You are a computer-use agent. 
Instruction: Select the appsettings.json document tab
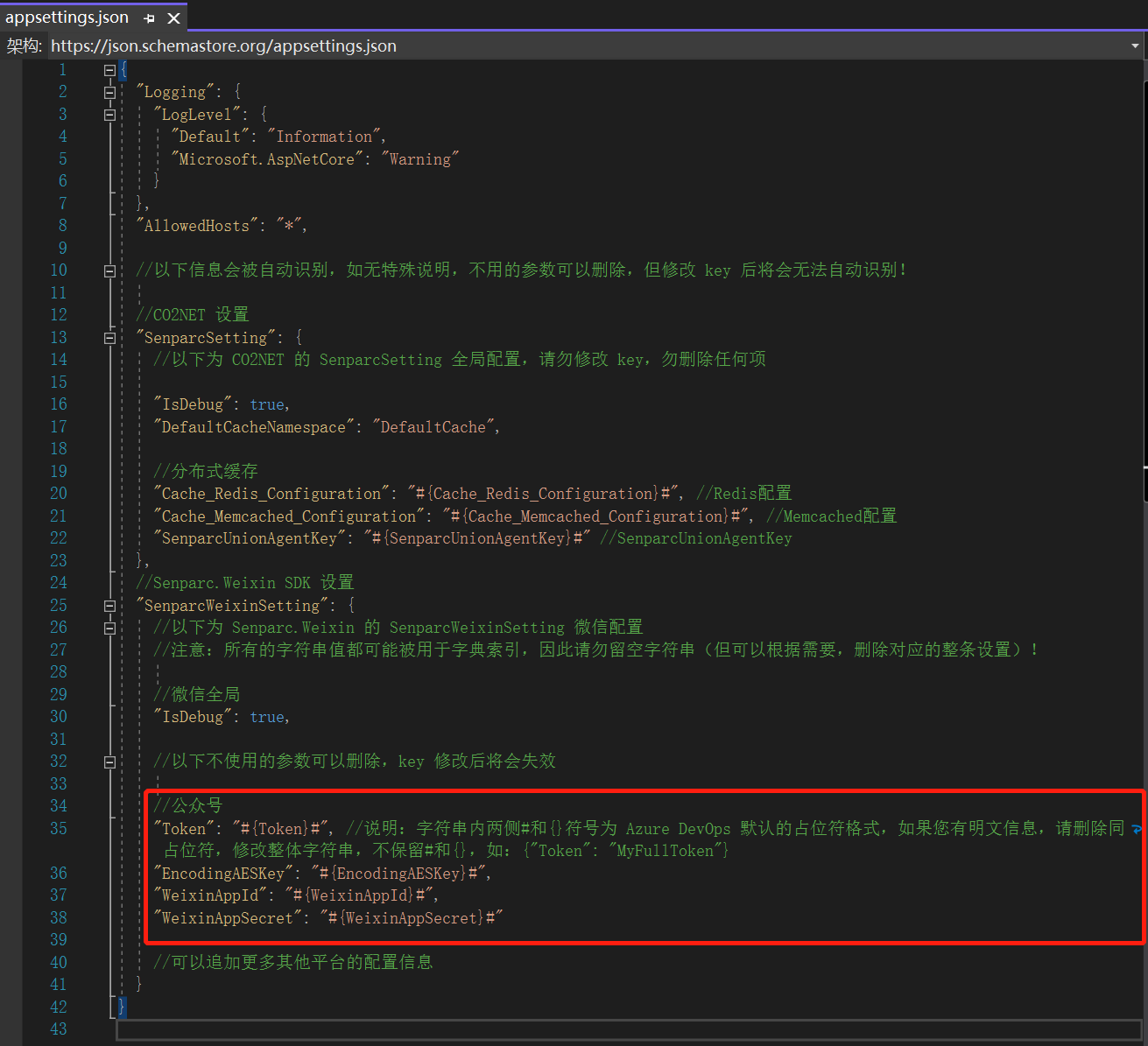click(x=67, y=18)
